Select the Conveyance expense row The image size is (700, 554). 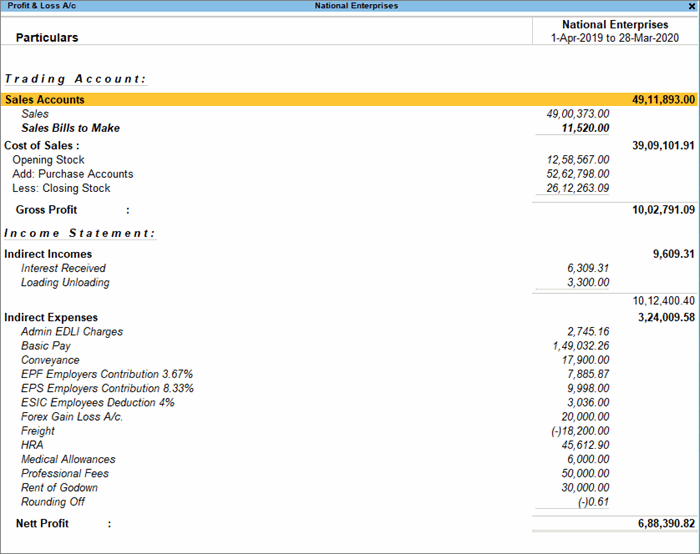(50, 360)
